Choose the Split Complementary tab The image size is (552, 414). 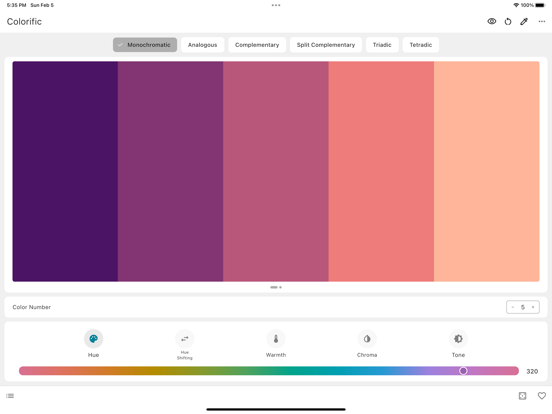tap(326, 45)
